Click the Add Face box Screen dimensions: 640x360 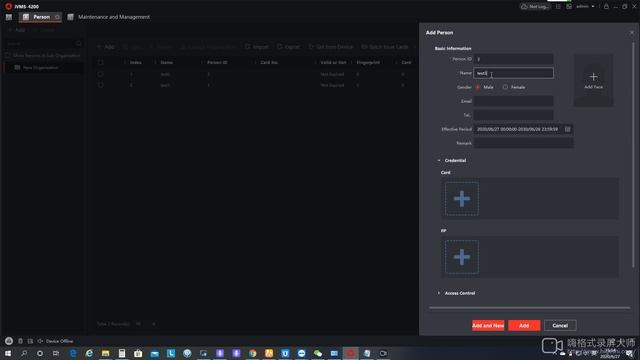pyautogui.click(x=593, y=80)
